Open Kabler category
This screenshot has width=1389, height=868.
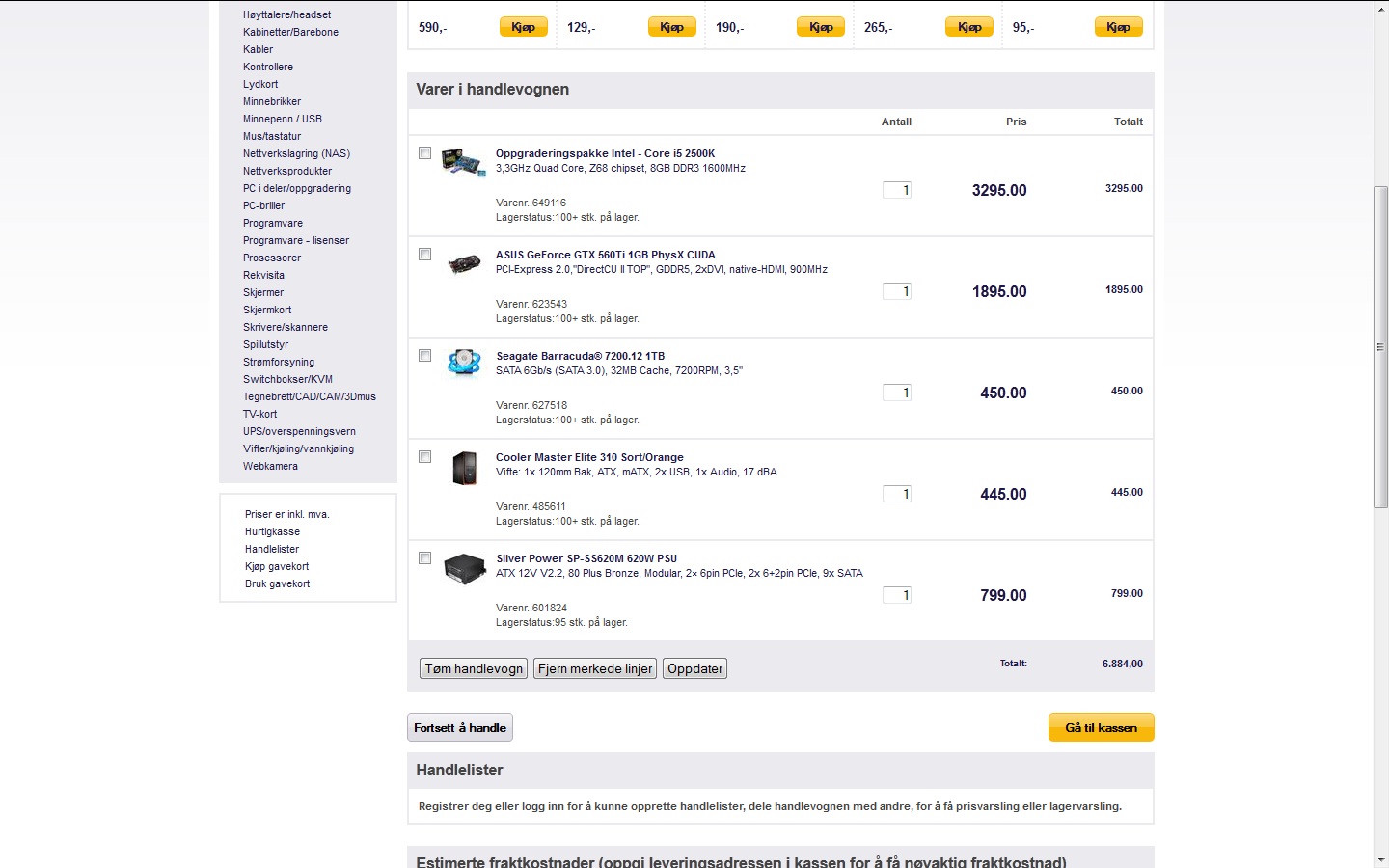click(258, 49)
